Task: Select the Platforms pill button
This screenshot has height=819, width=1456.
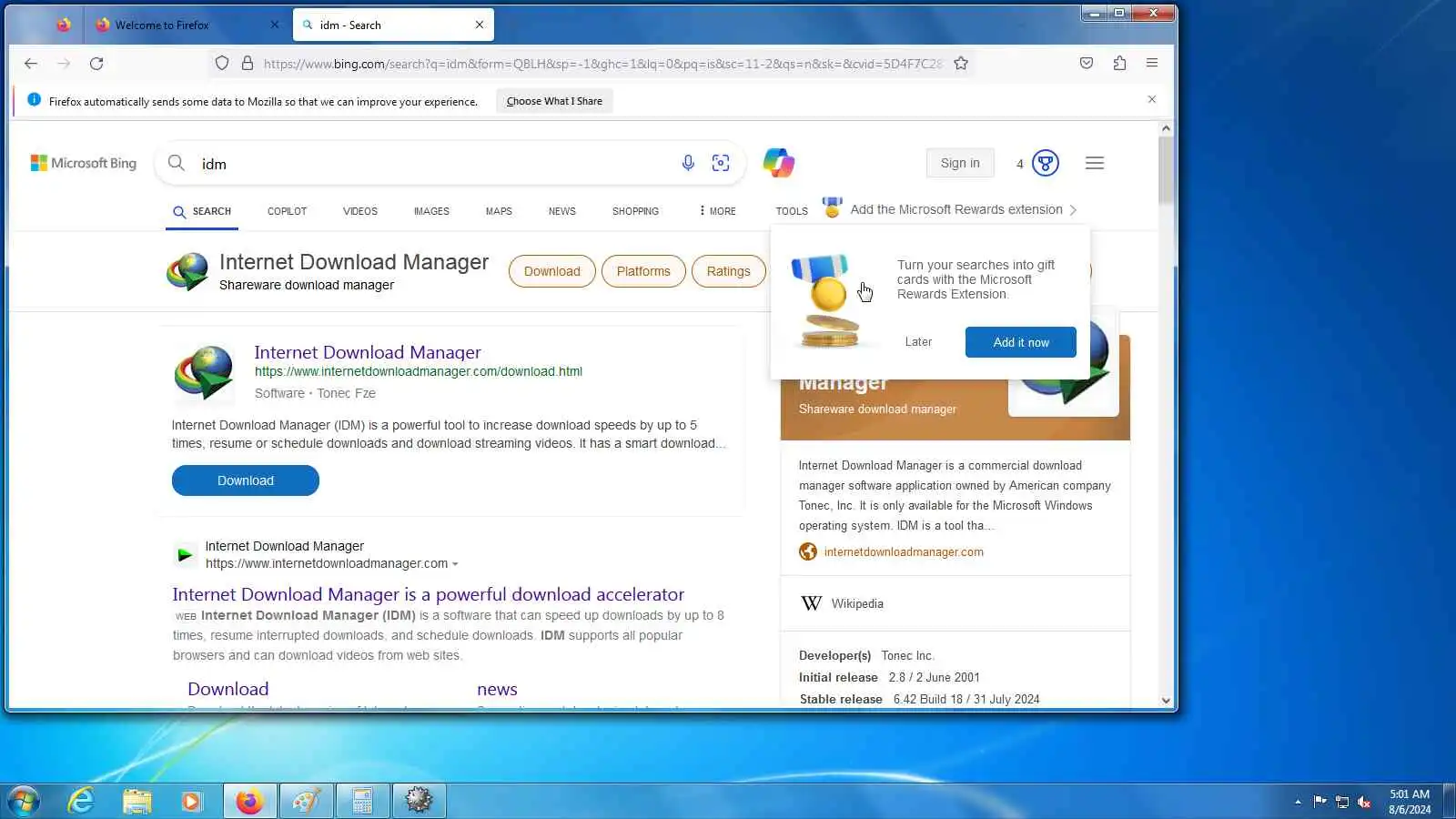Action: coord(643,271)
